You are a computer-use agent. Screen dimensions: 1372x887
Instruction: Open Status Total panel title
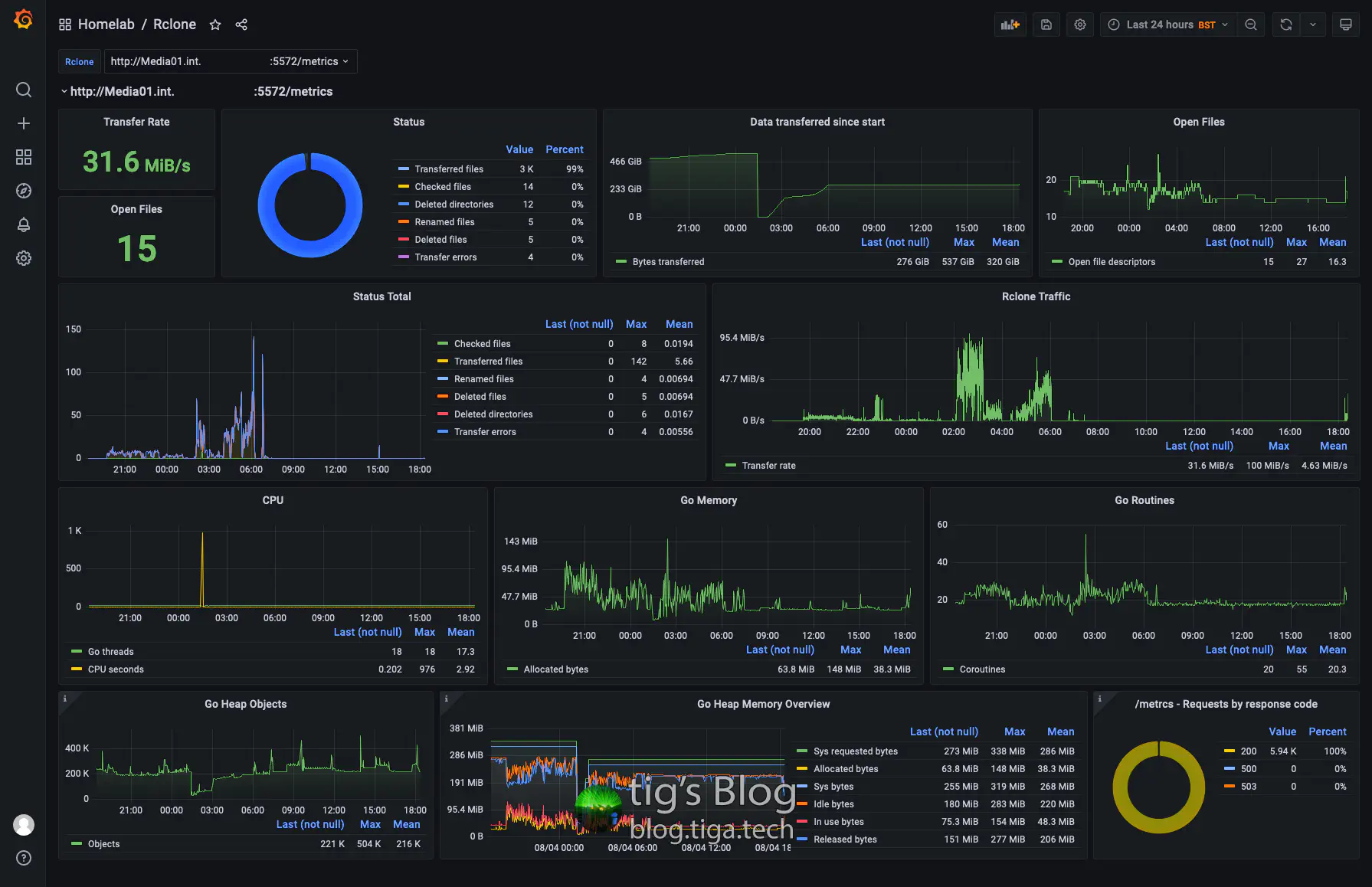[381, 296]
